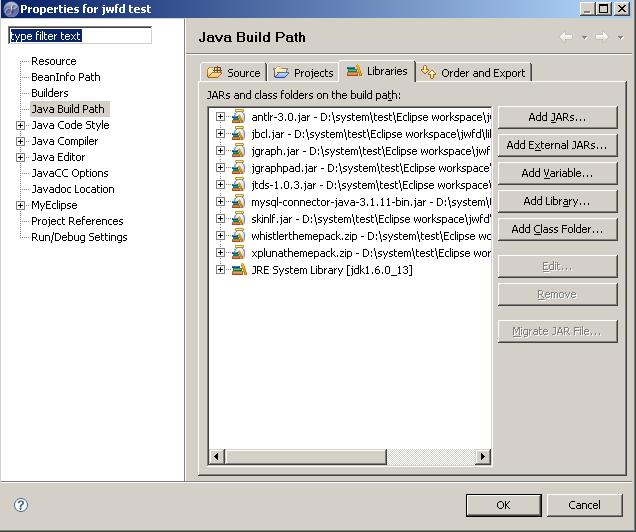Click the horizontal scrollbar thumb
The height and width of the screenshot is (532, 636).
pyautogui.click(x=305, y=457)
